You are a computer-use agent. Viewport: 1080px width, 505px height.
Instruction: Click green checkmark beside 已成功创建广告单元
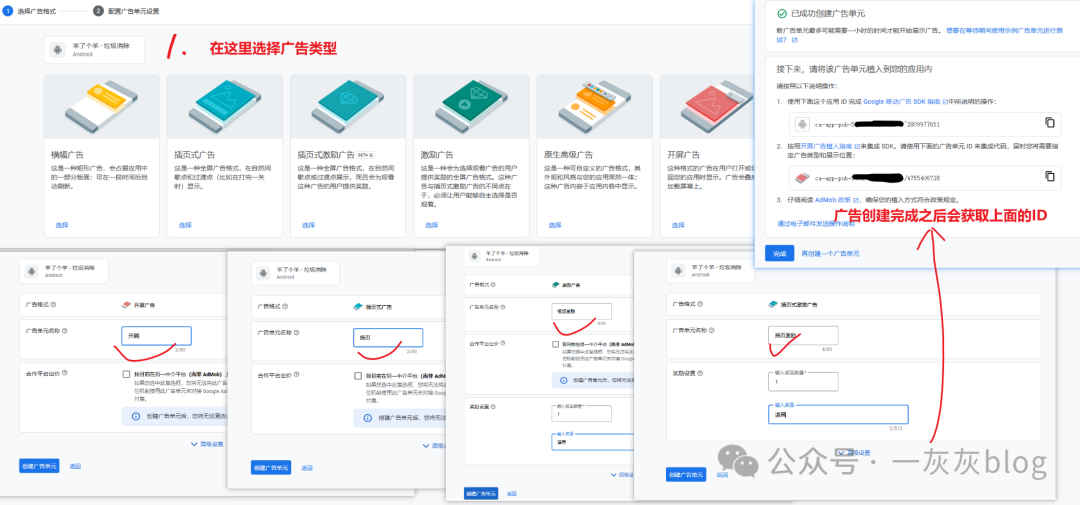coord(781,14)
